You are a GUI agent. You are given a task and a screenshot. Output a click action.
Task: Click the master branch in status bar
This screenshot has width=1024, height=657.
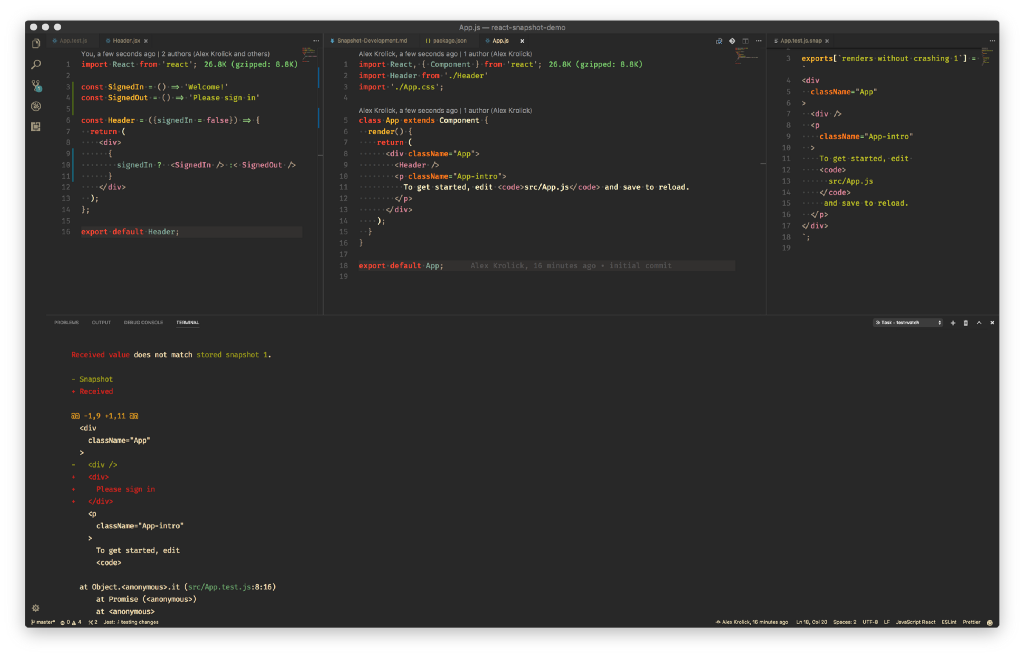(x=43, y=622)
